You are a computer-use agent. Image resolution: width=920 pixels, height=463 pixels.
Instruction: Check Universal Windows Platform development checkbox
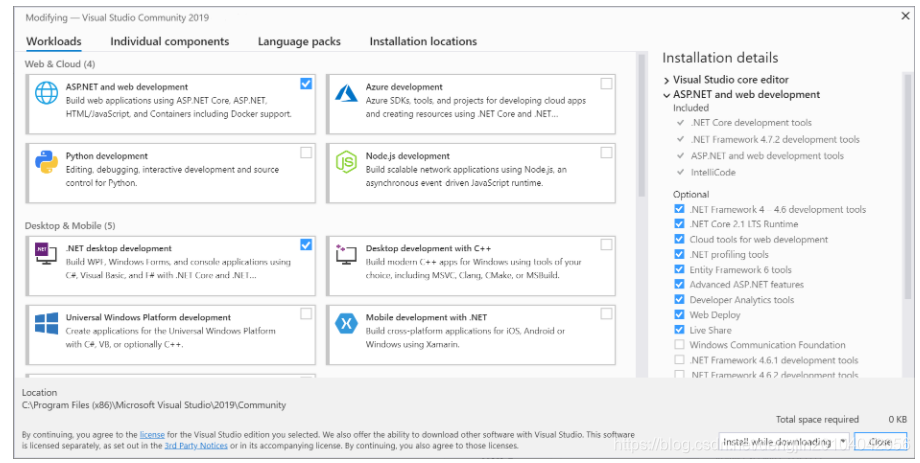[306, 314]
